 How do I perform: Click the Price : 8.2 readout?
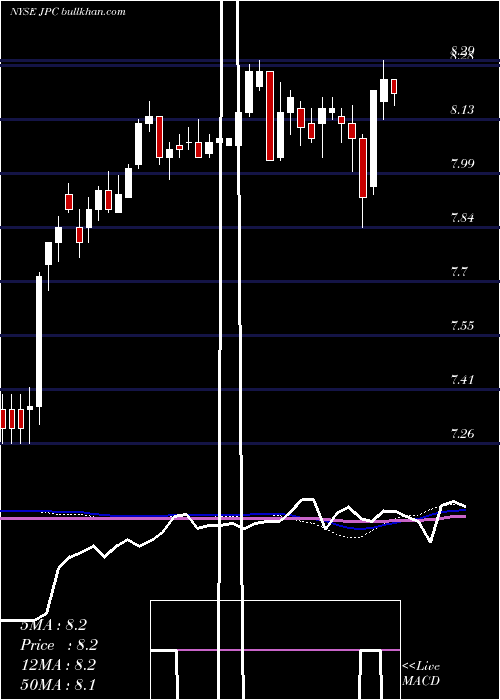coord(59,645)
